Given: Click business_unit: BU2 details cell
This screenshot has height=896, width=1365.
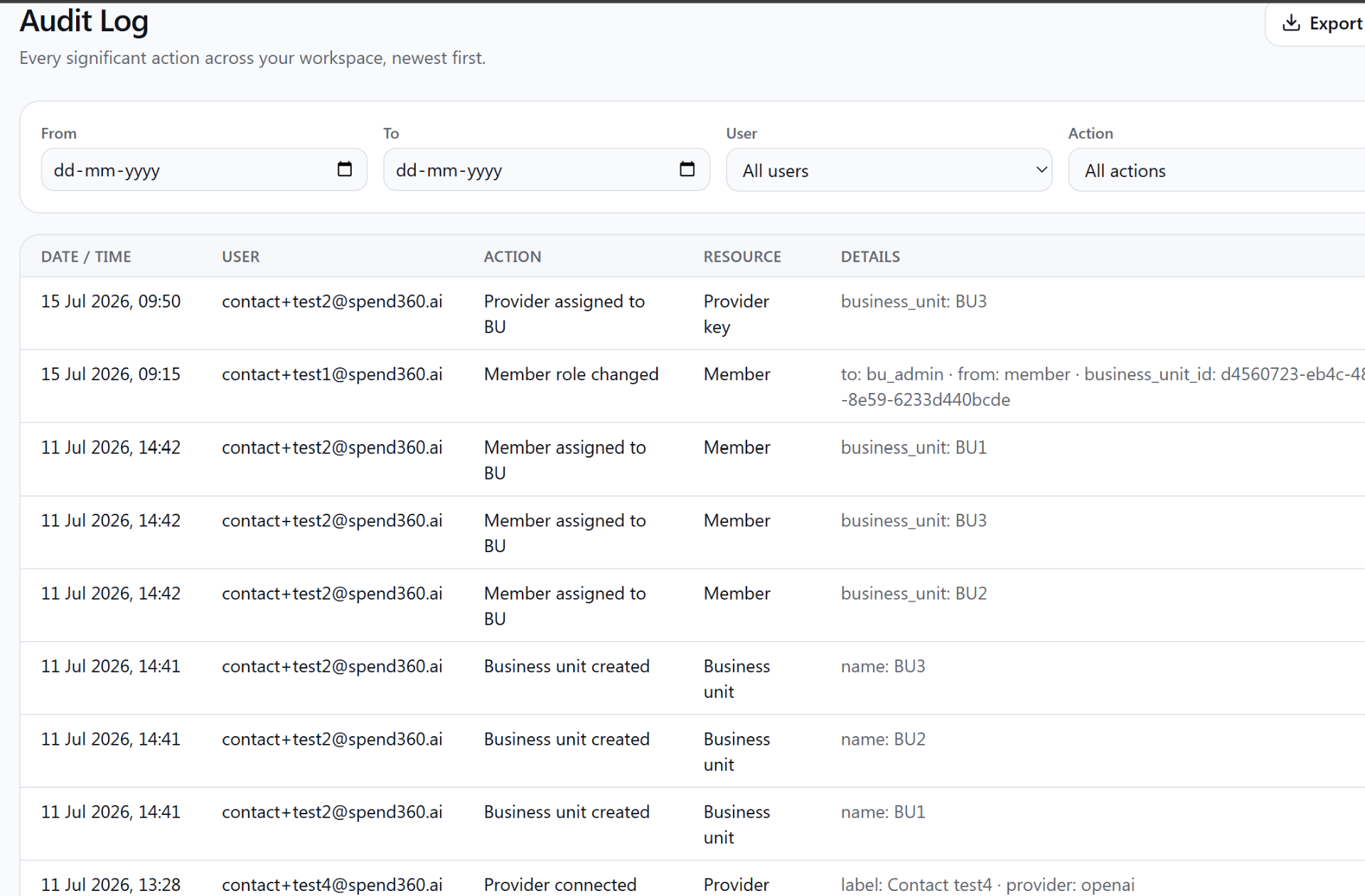Looking at the screenshot, I should click(914, 593).
